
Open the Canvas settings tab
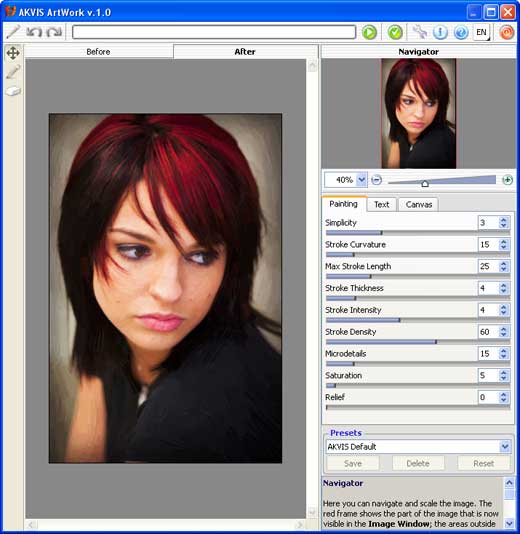coord(419,204)
